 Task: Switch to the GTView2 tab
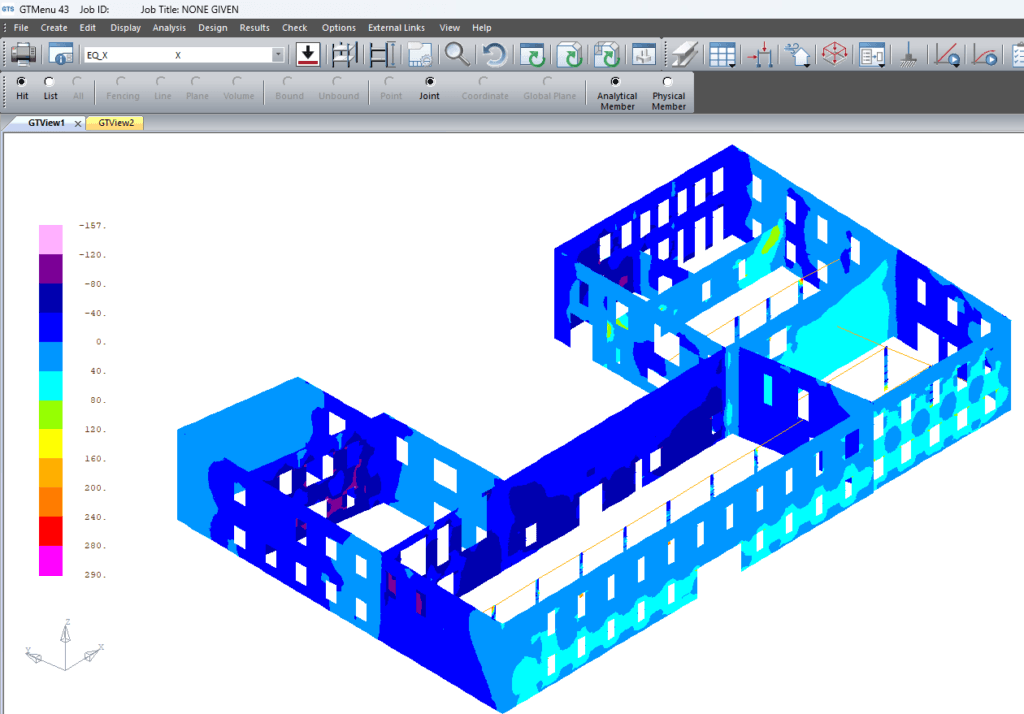click(x=115, y=123)
